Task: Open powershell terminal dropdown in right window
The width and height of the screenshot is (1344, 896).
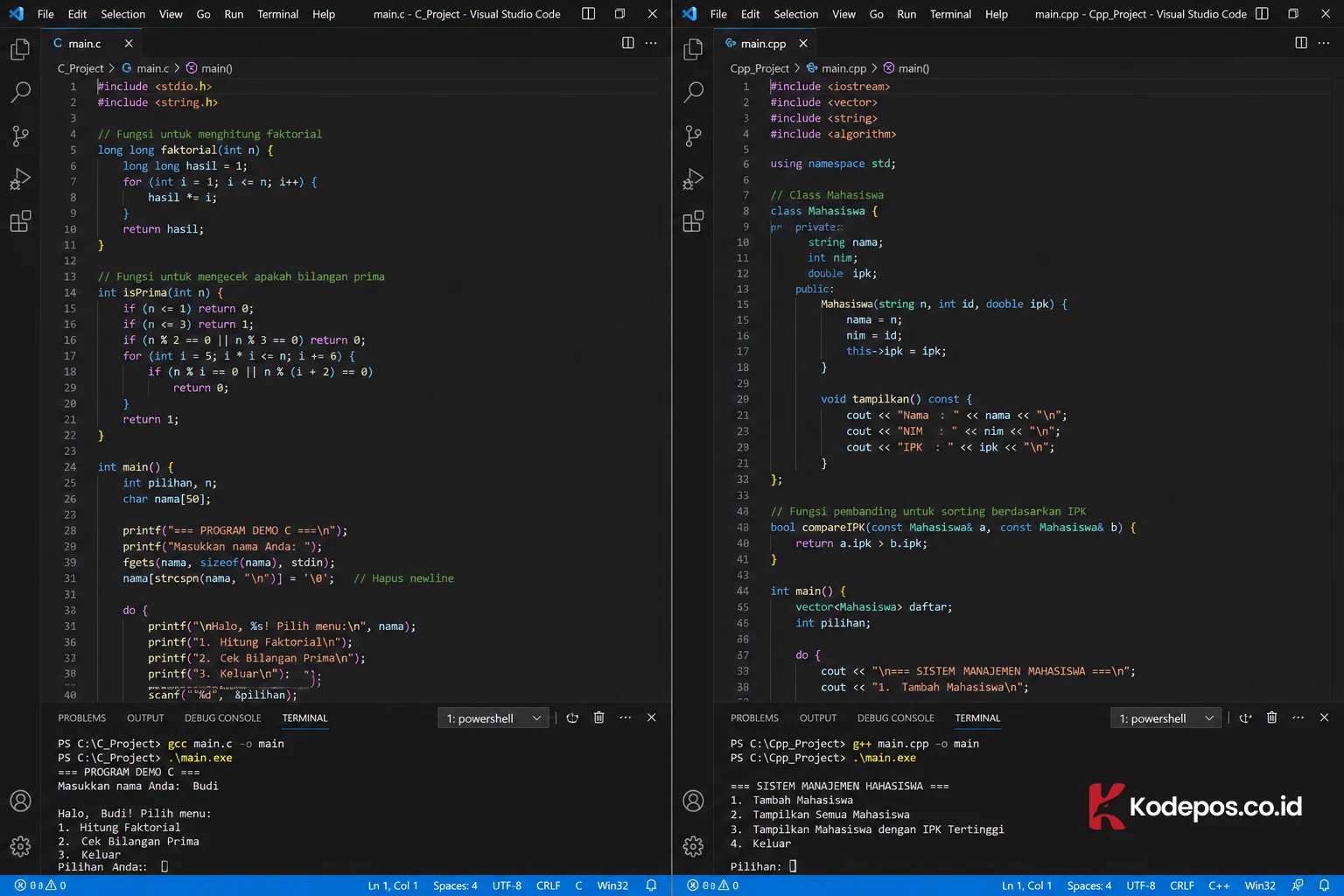Action: pyautogui.click(x=1165, y=718)
